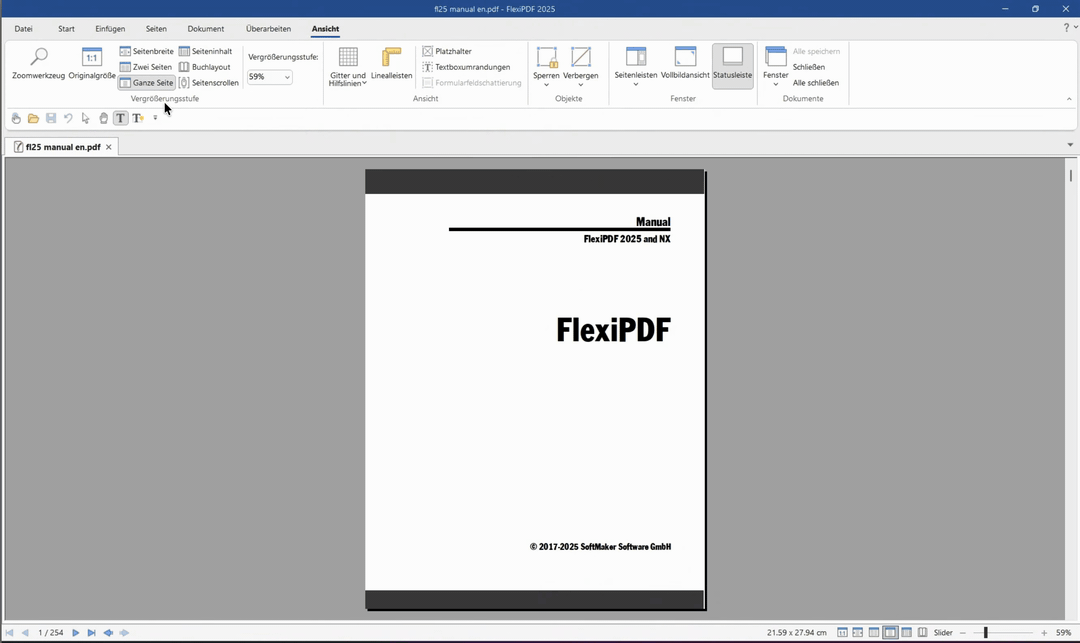Click the Undo arrow in the quick toolbar

(68, 118)
